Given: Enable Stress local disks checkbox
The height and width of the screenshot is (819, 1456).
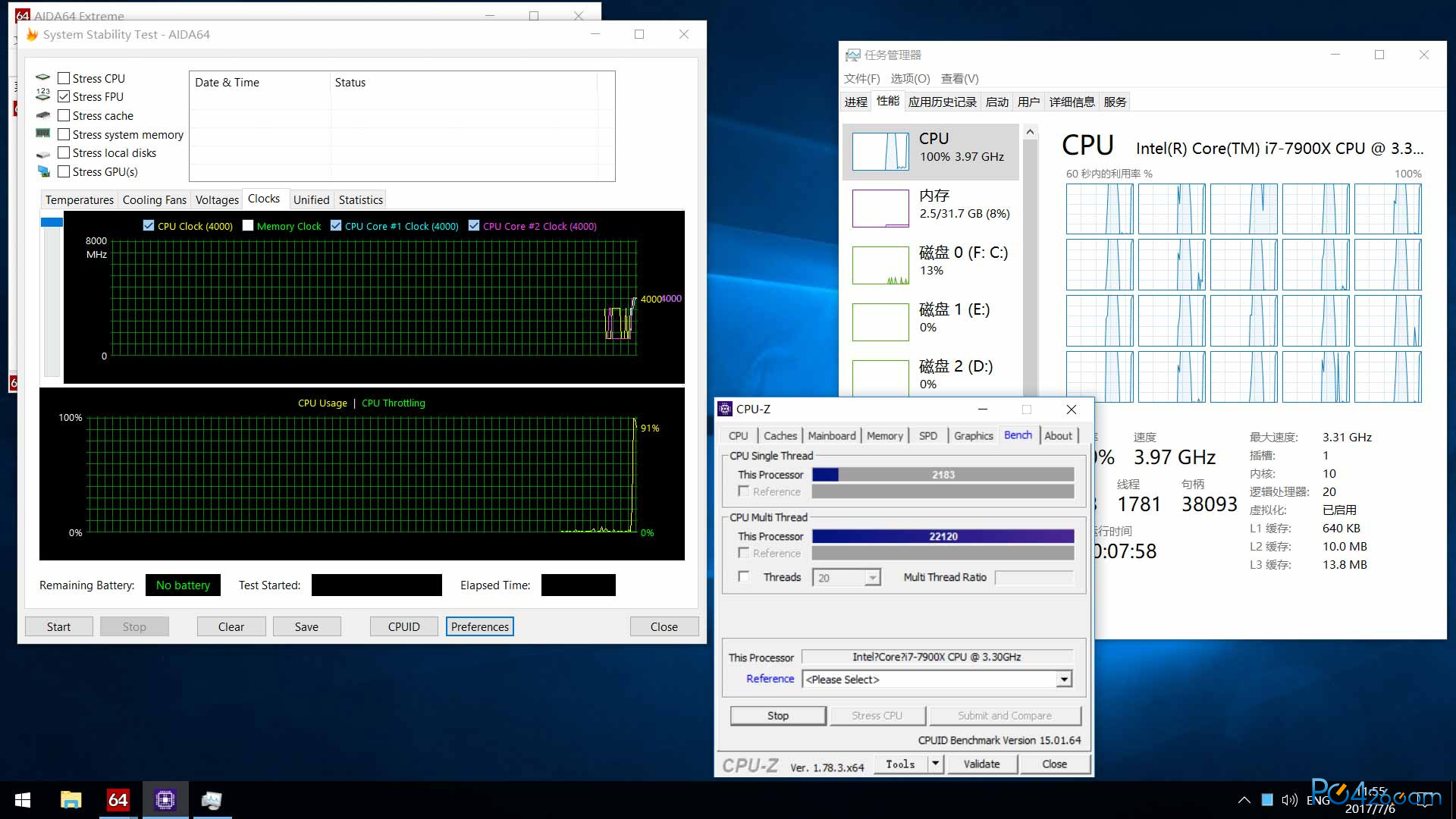Looking at the screenshot, I should [x=64, y=152].
